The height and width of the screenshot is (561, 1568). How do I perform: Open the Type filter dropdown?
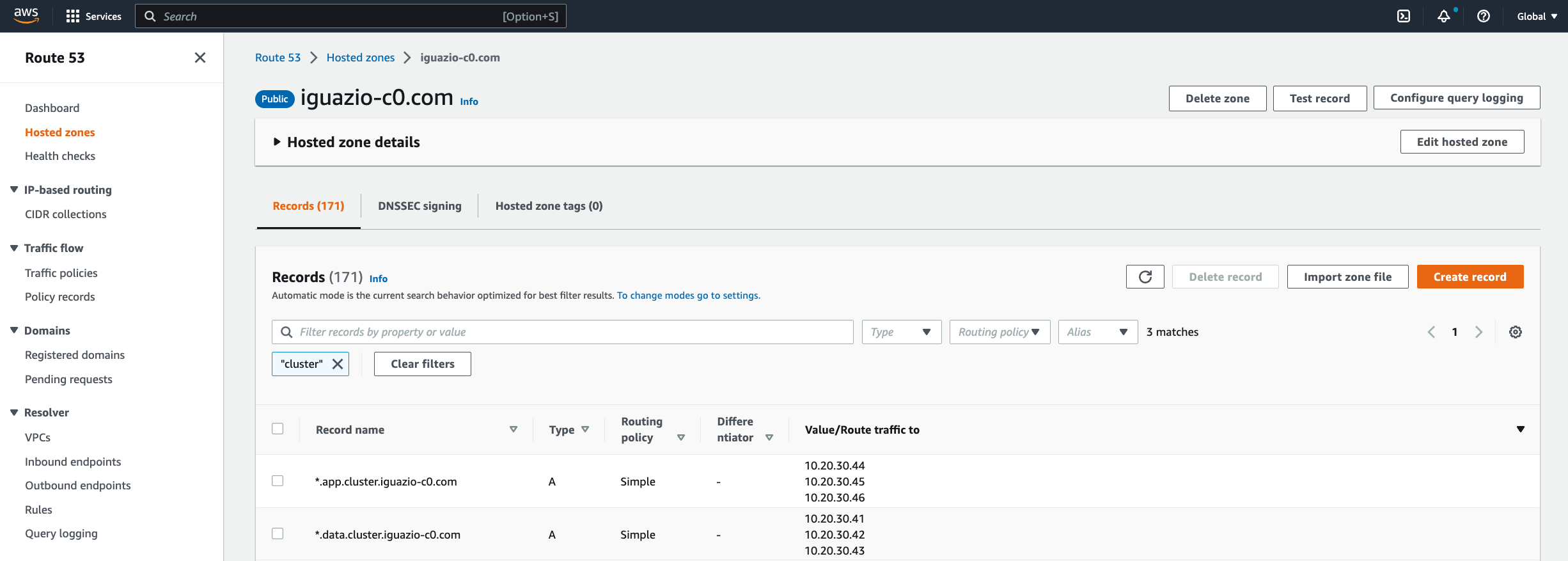tap(902, 332)
